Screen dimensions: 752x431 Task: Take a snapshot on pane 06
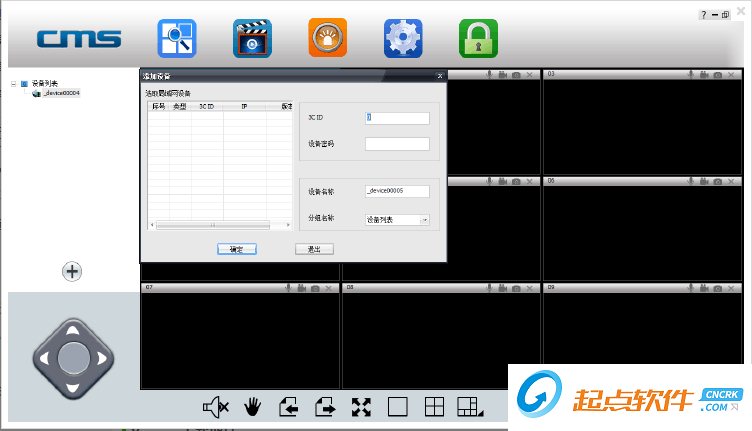[x=717, y=181]
